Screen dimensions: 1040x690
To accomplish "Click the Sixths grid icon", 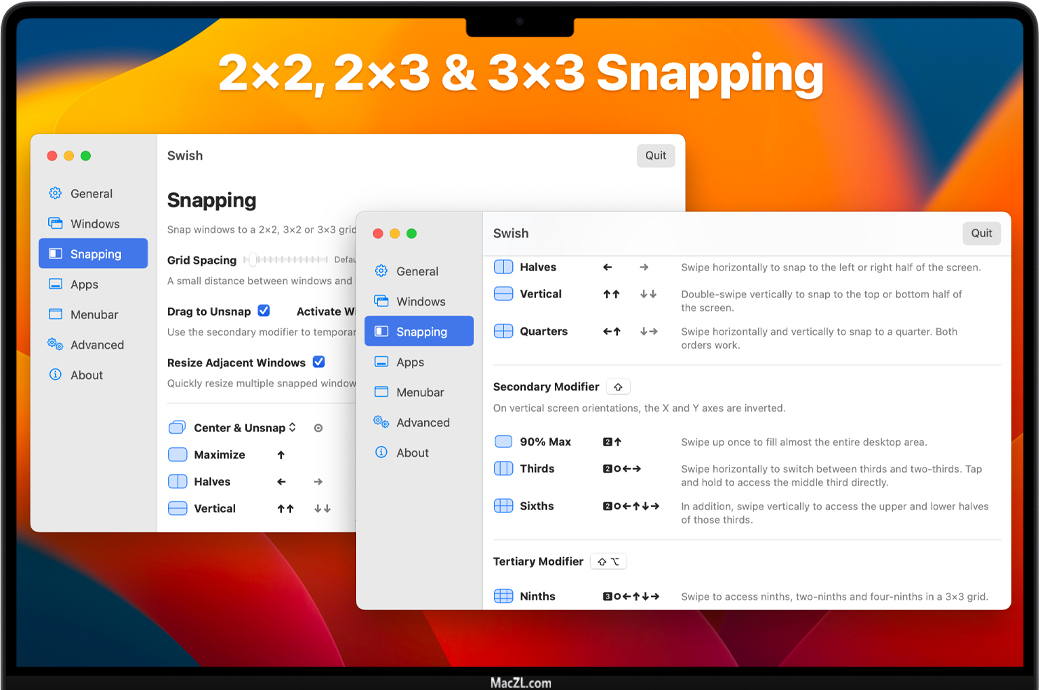I will [x=503, y=506].
